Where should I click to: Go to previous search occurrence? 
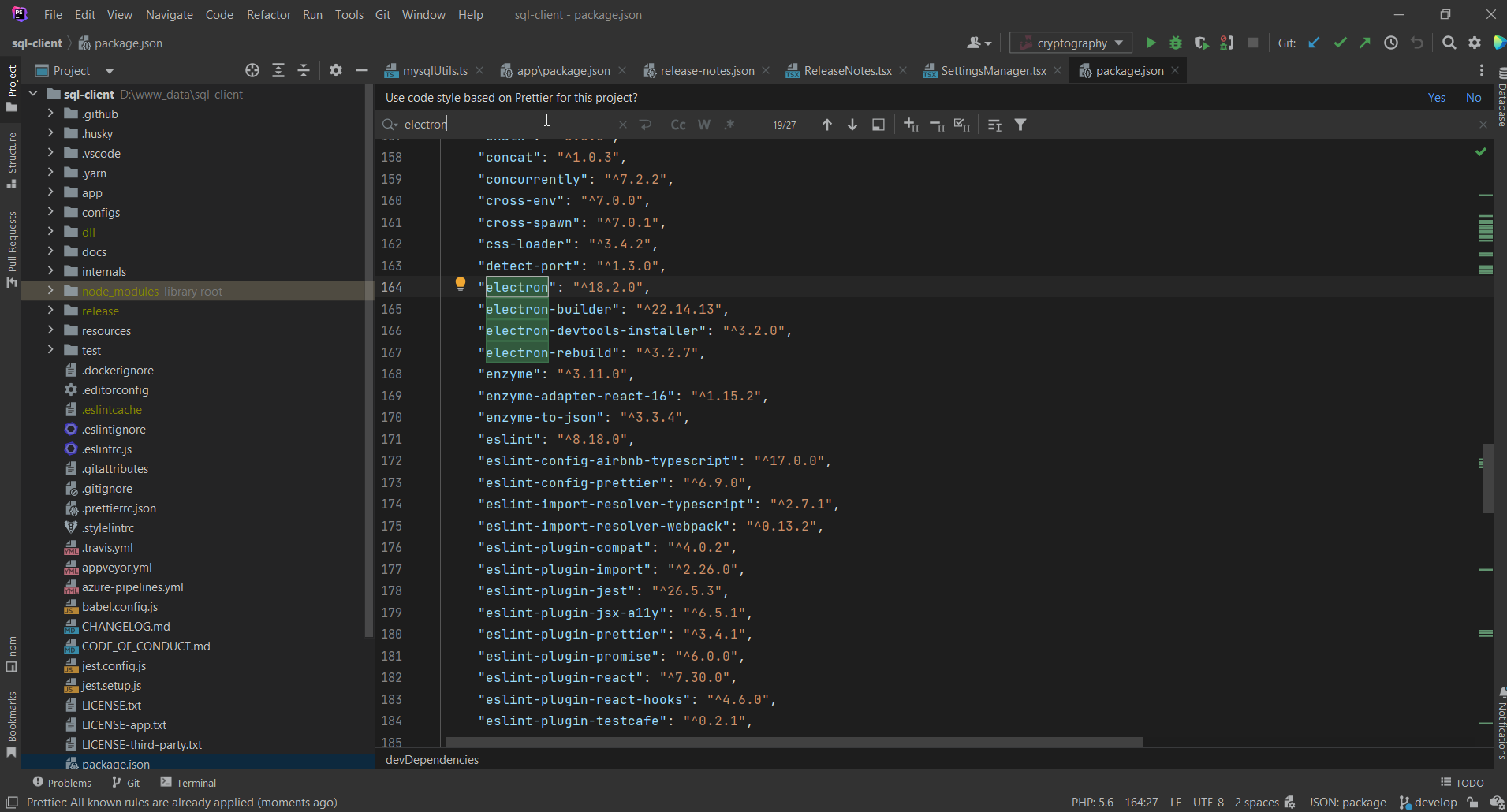[x=827, y=125]
